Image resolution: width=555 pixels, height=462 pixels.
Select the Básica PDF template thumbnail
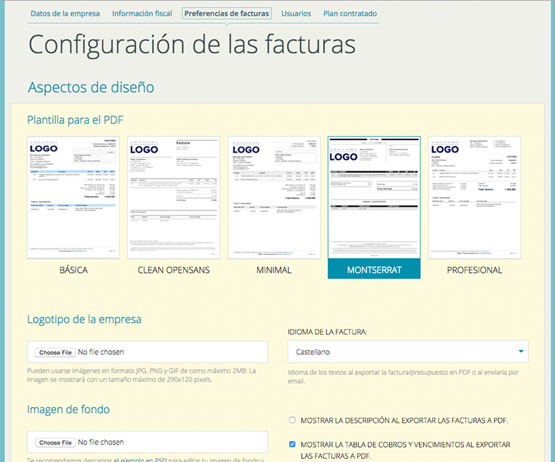click(73, 197)
